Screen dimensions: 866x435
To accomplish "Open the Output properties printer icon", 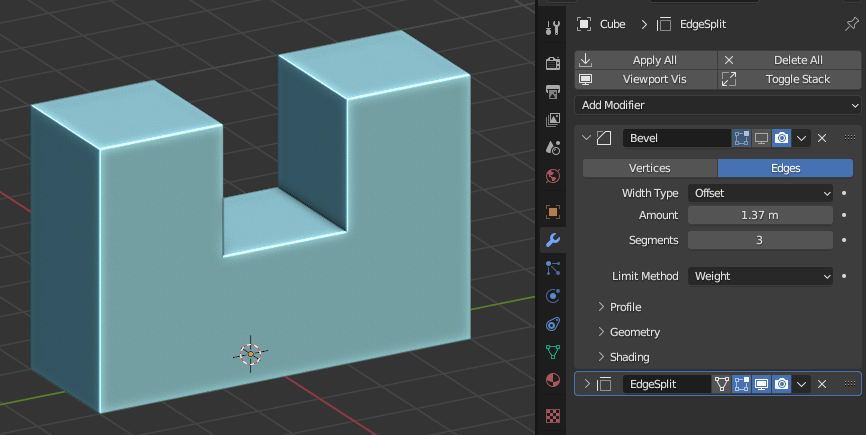I will click(552, 91).
